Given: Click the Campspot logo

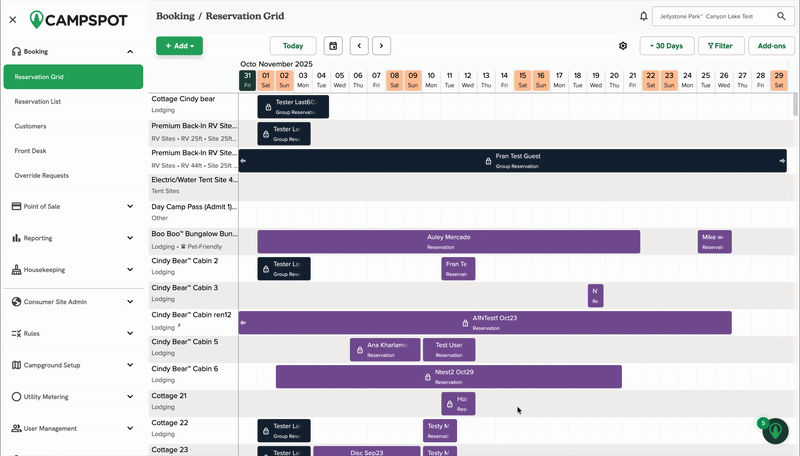Looking at the screenshot, I should [x=78, y=18].
